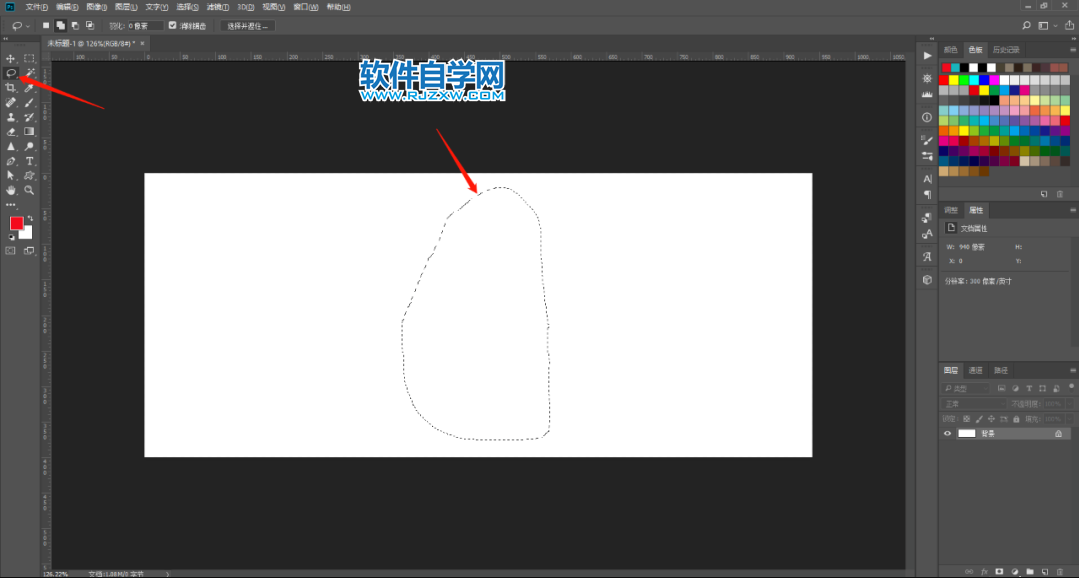Select the Custom Shape tool
This screenshot has height=578, width=1079.
tap(30, 175)
